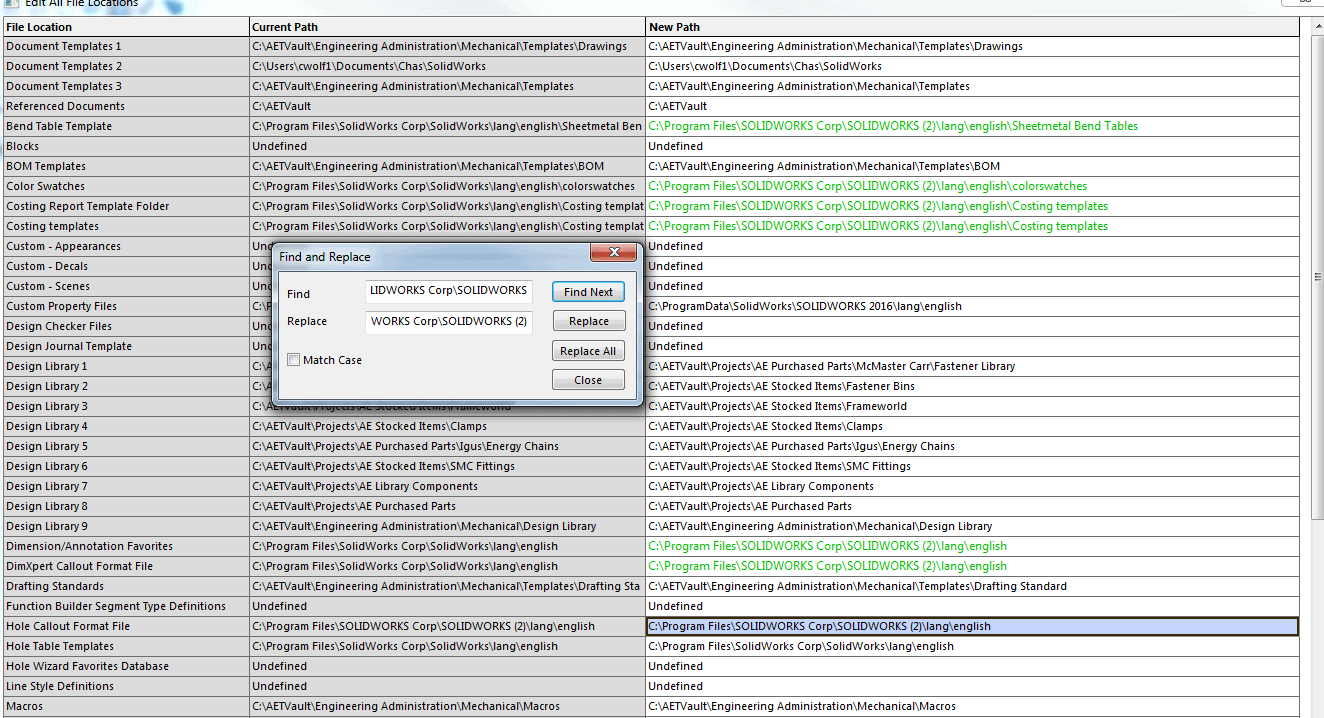The height and width of the screenshot is (718, 1324).
Task: Click the New Path cell for Document Templates 3
Action: tap(972, 86)
